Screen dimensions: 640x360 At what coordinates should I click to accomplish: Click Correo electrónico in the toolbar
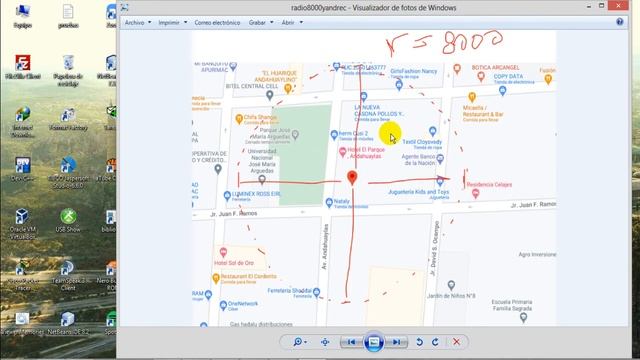(x=217, y=22)
